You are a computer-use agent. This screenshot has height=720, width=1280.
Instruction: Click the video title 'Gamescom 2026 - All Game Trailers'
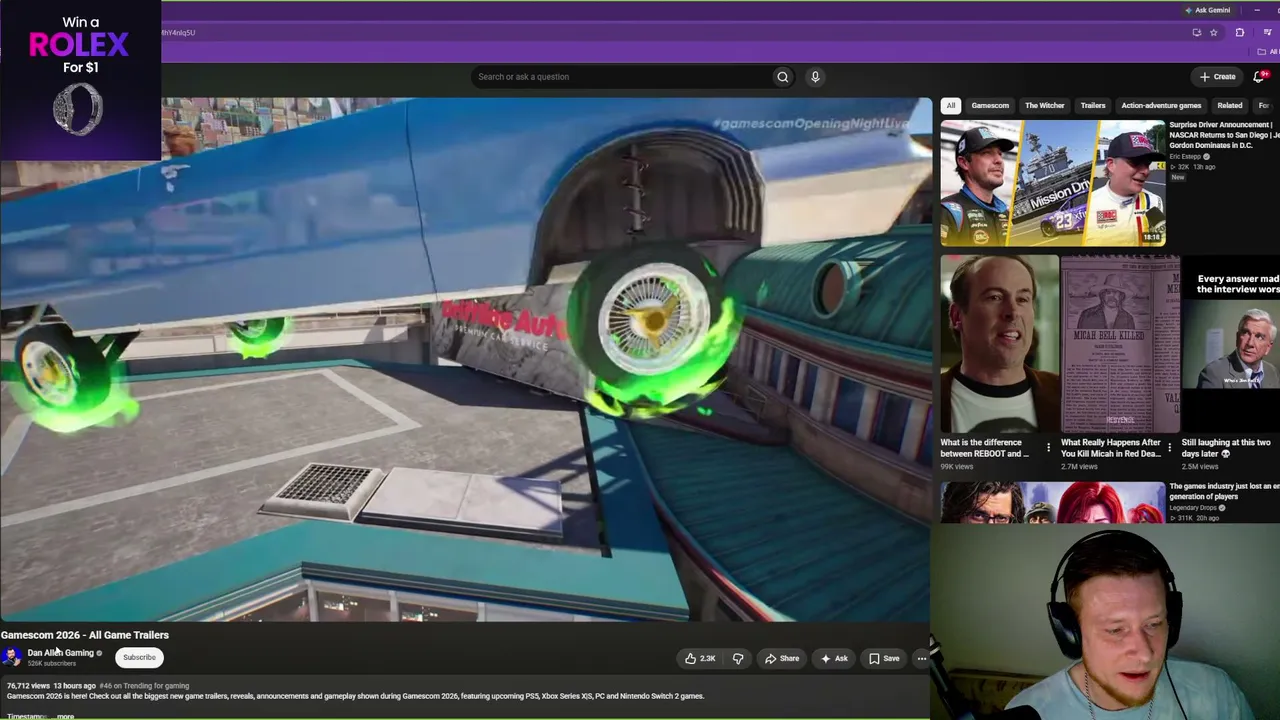coord(85,635)
